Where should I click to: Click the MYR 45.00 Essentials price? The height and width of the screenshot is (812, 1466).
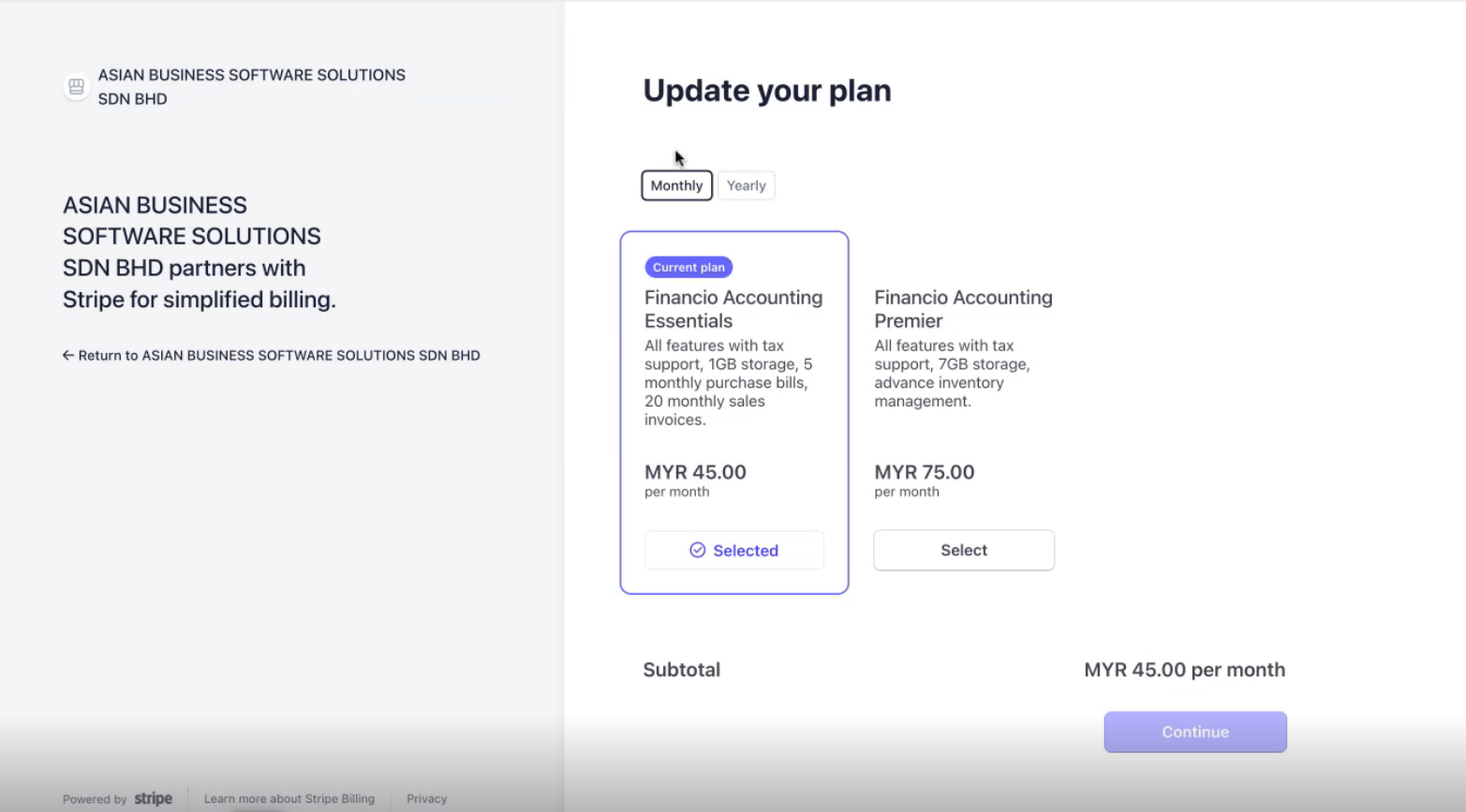pyautogui.click(x=695, y=480)
